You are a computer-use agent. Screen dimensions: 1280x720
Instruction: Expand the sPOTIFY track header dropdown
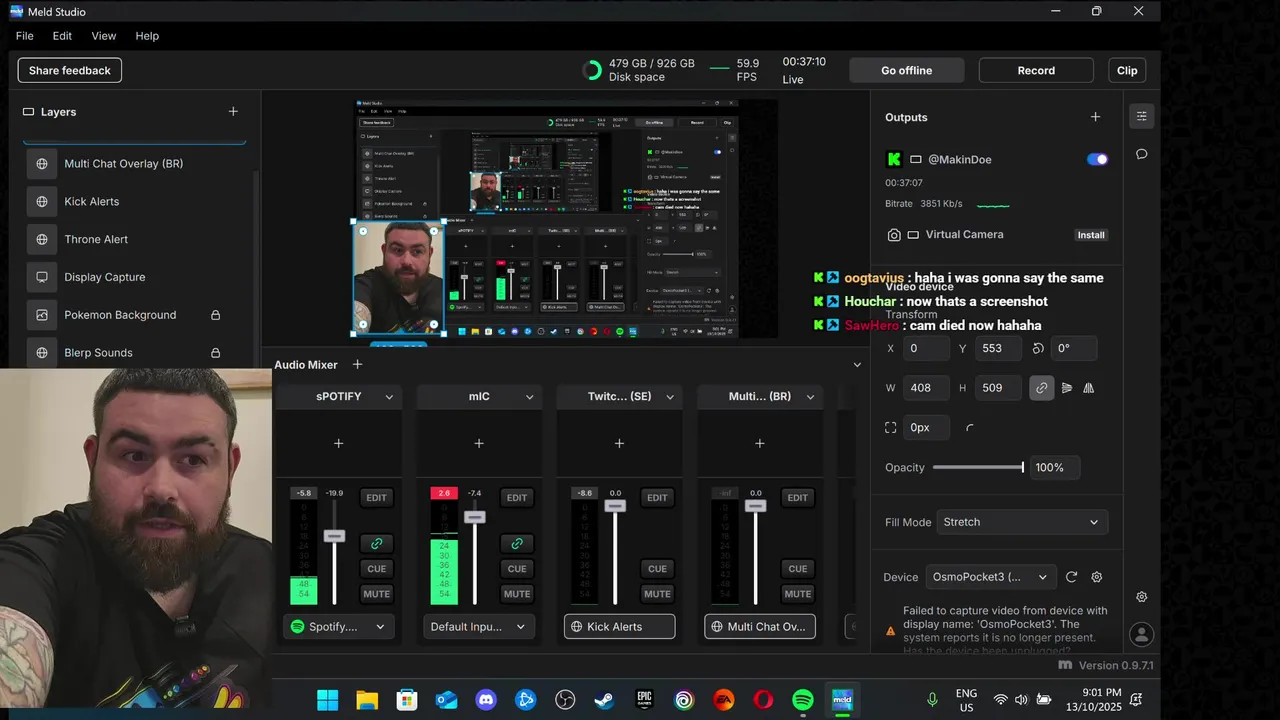[x=389, y=397]
